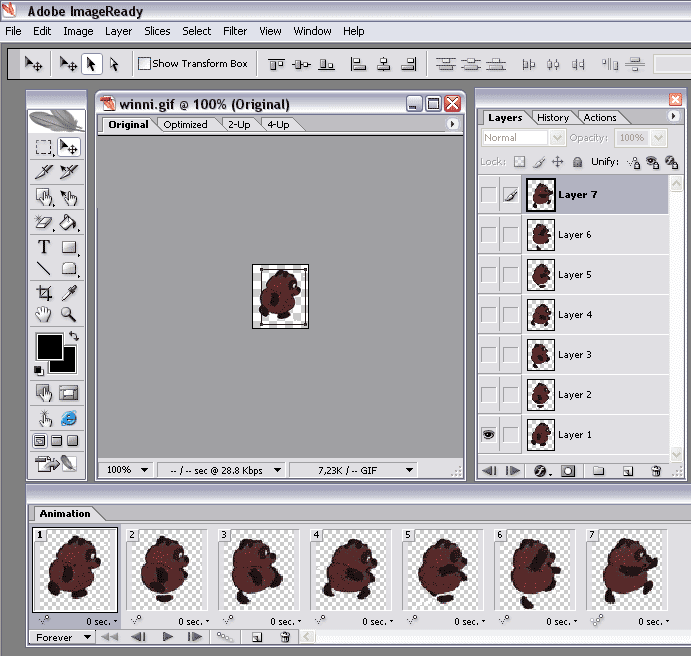Click the foreground color swatch
This screenshot has height=656, width=691.
click(x=48, y=346)
